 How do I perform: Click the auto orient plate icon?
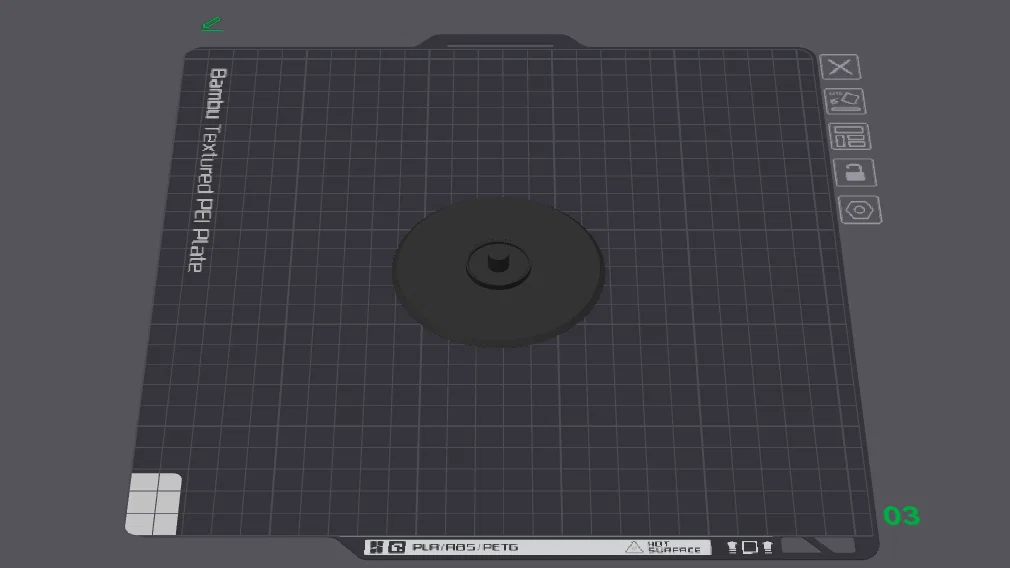[845, 101]
